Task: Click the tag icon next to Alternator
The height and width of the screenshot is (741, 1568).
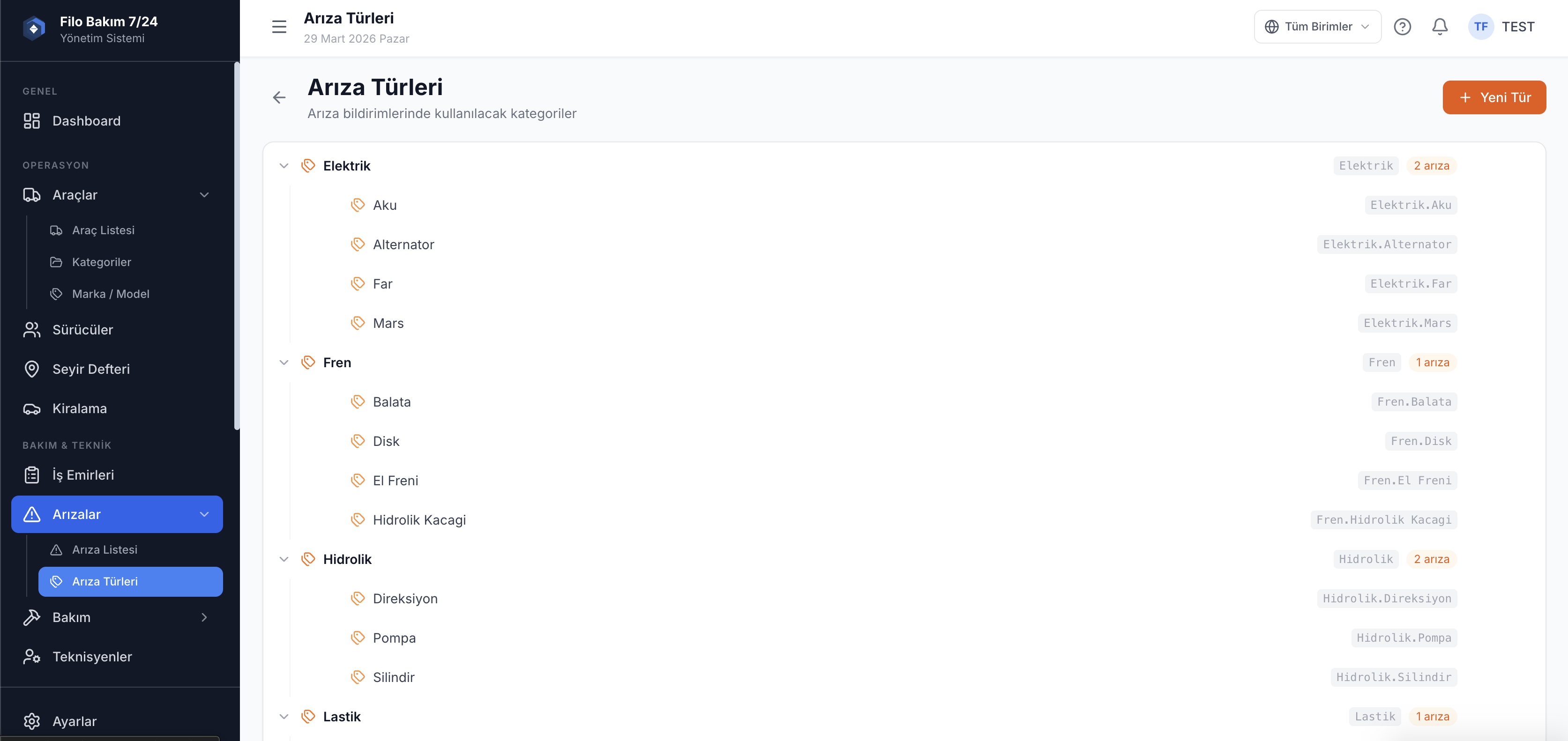Action: coord(358,245)
